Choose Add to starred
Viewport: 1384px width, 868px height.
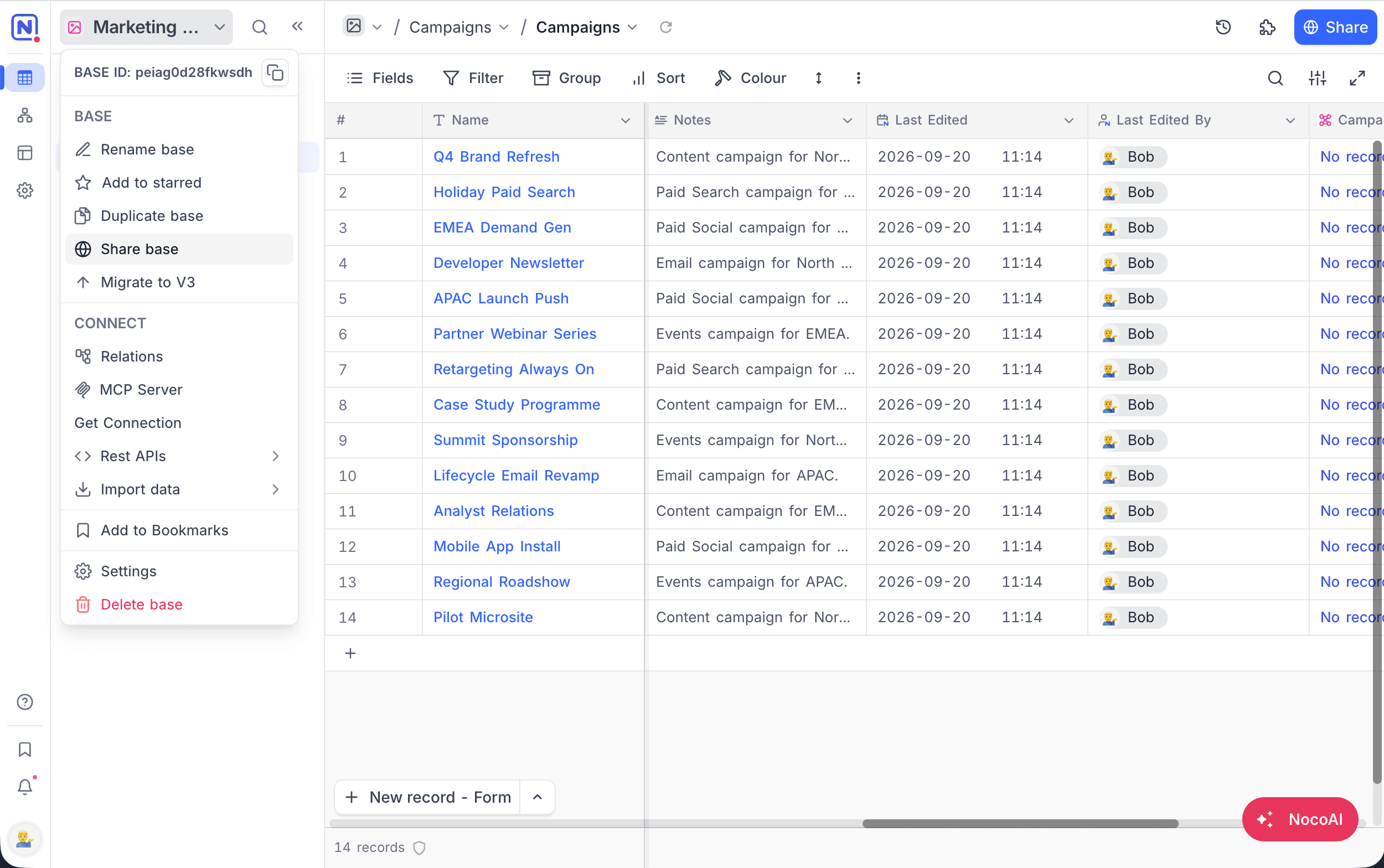click(179, 183)
